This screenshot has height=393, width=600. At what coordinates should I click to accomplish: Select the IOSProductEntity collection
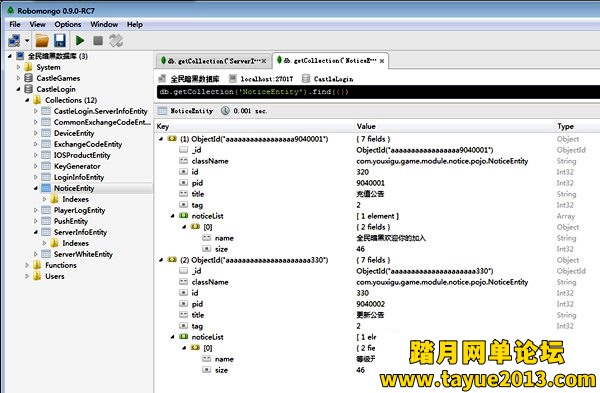pos(82,155)
